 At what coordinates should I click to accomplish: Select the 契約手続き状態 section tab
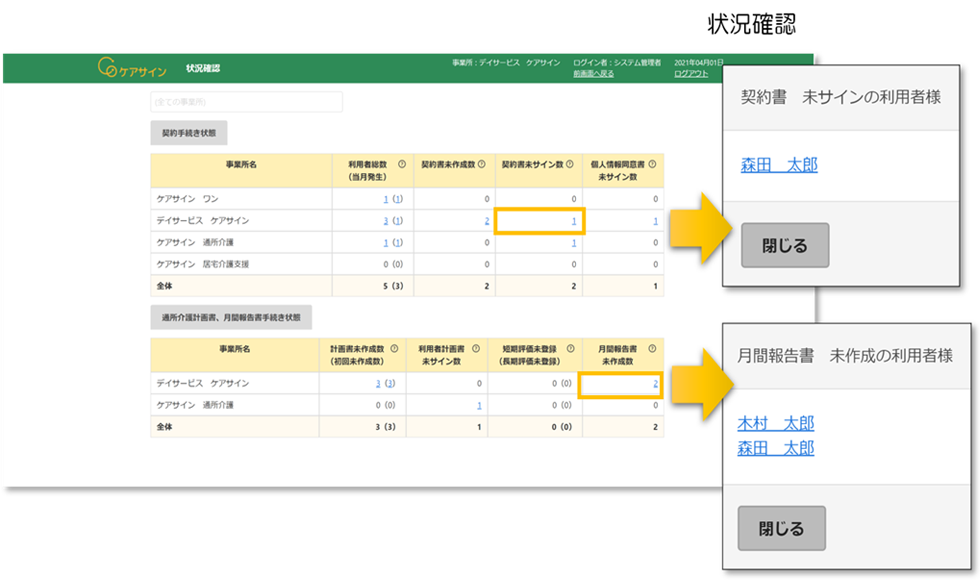click(188, 132)
